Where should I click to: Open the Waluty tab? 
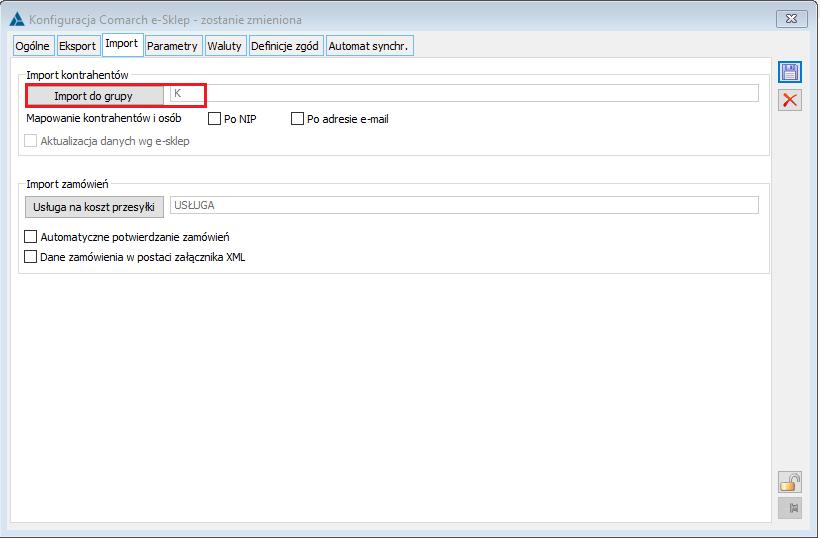224,46
